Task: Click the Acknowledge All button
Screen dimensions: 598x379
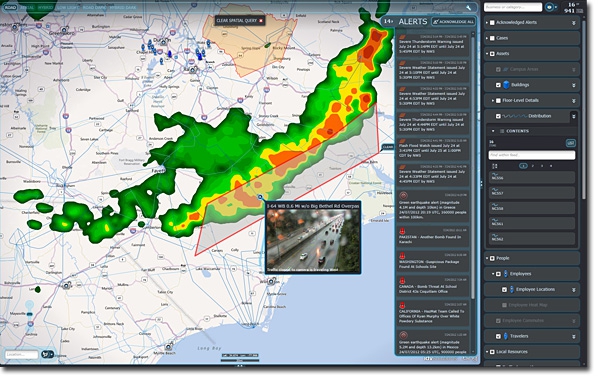Action: tap(453, 22)
